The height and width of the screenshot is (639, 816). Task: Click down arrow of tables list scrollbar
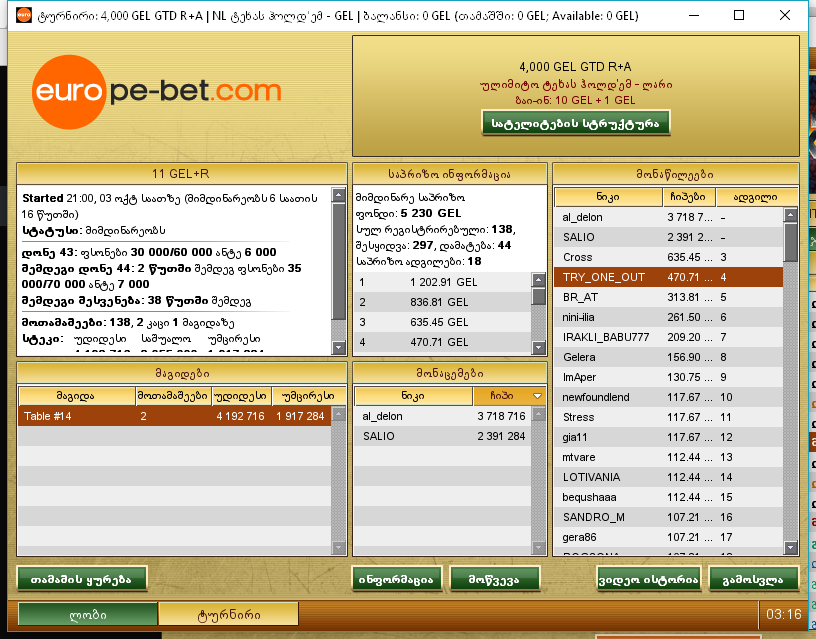point(339,547)
